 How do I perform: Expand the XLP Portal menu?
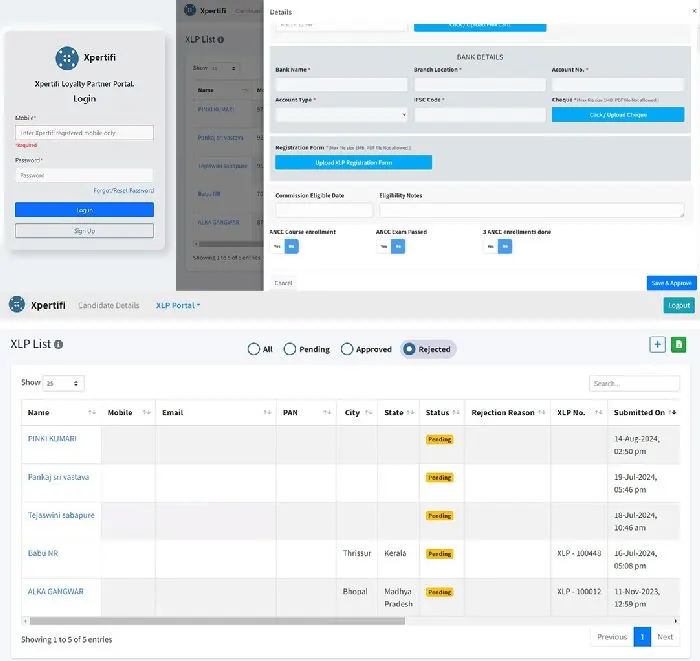pos(178,305)
